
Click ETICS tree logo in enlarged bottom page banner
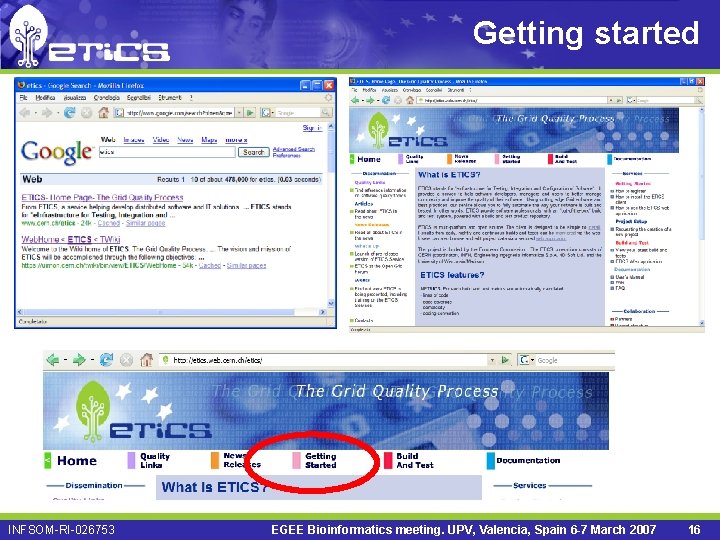(x=92, y=410)
